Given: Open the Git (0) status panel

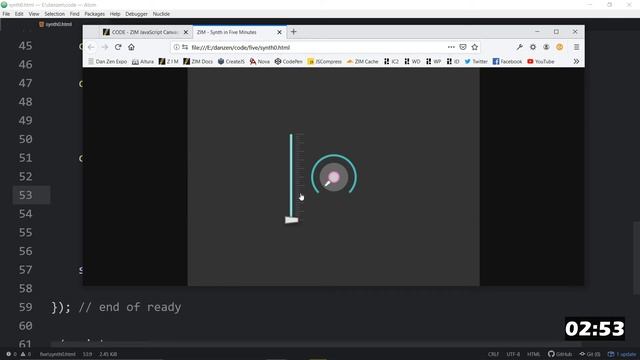Looking at the screenshot, I should point(590,354).
